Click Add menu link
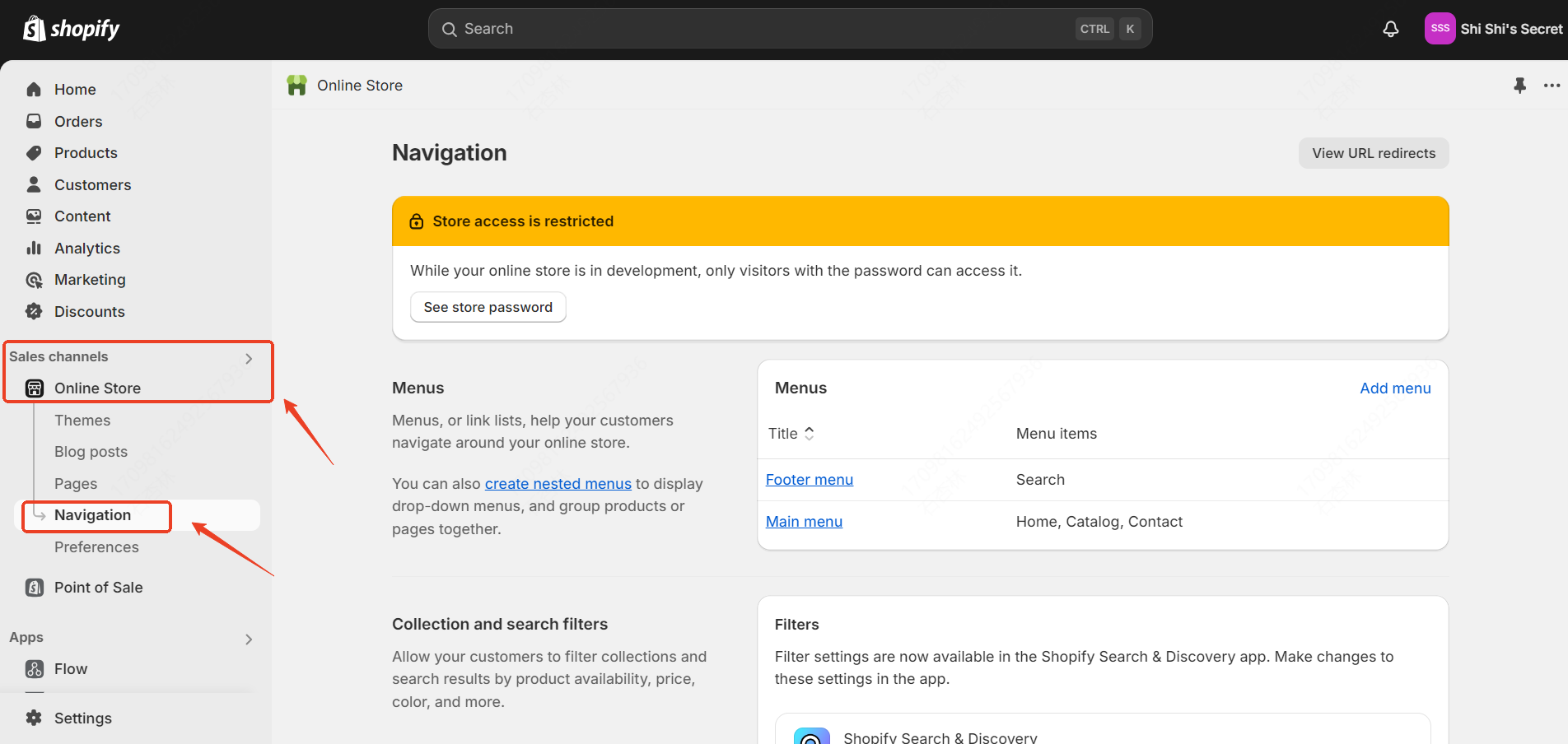 point(1395,388)
